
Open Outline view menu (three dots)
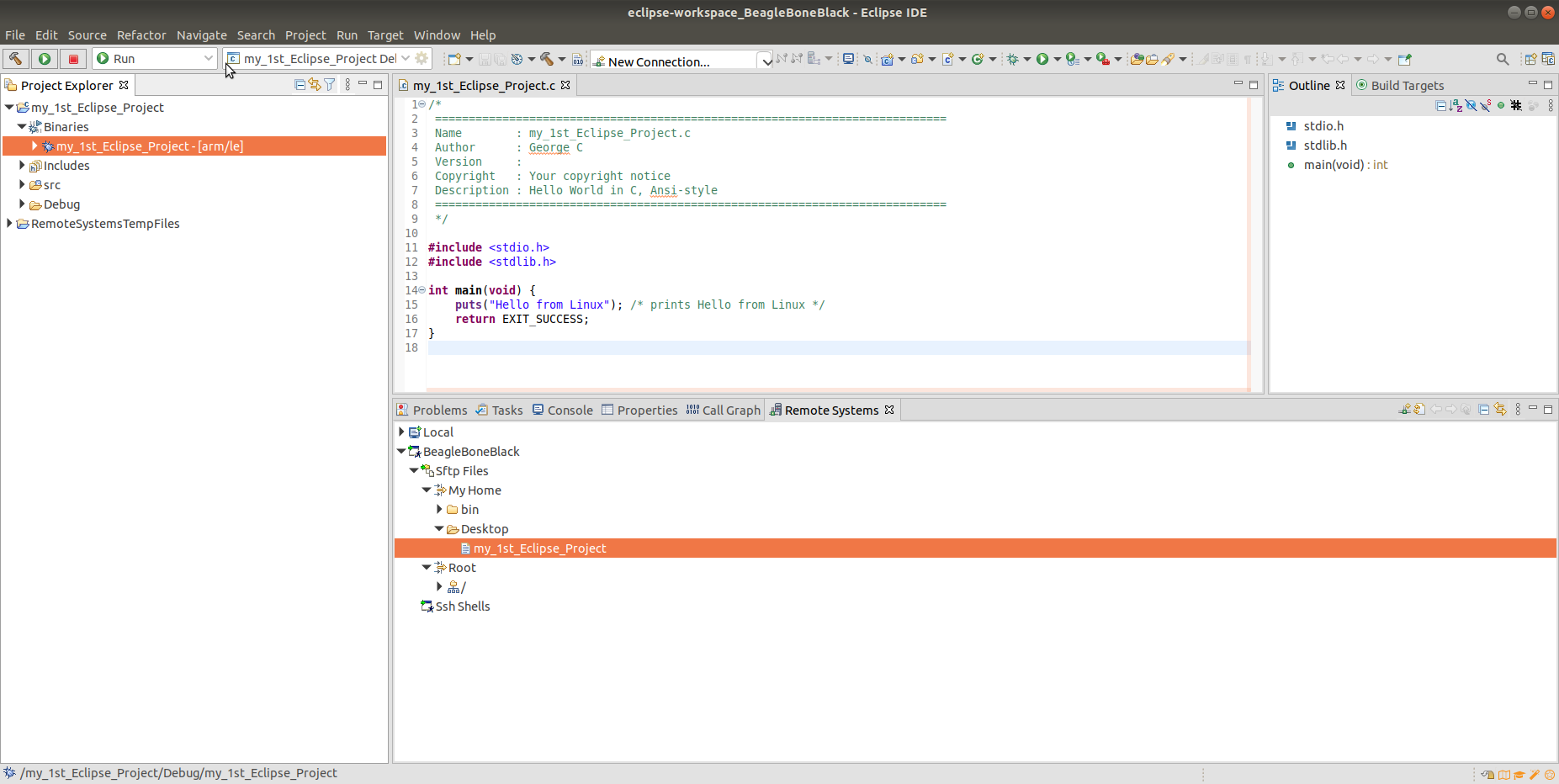point(1551,106)
